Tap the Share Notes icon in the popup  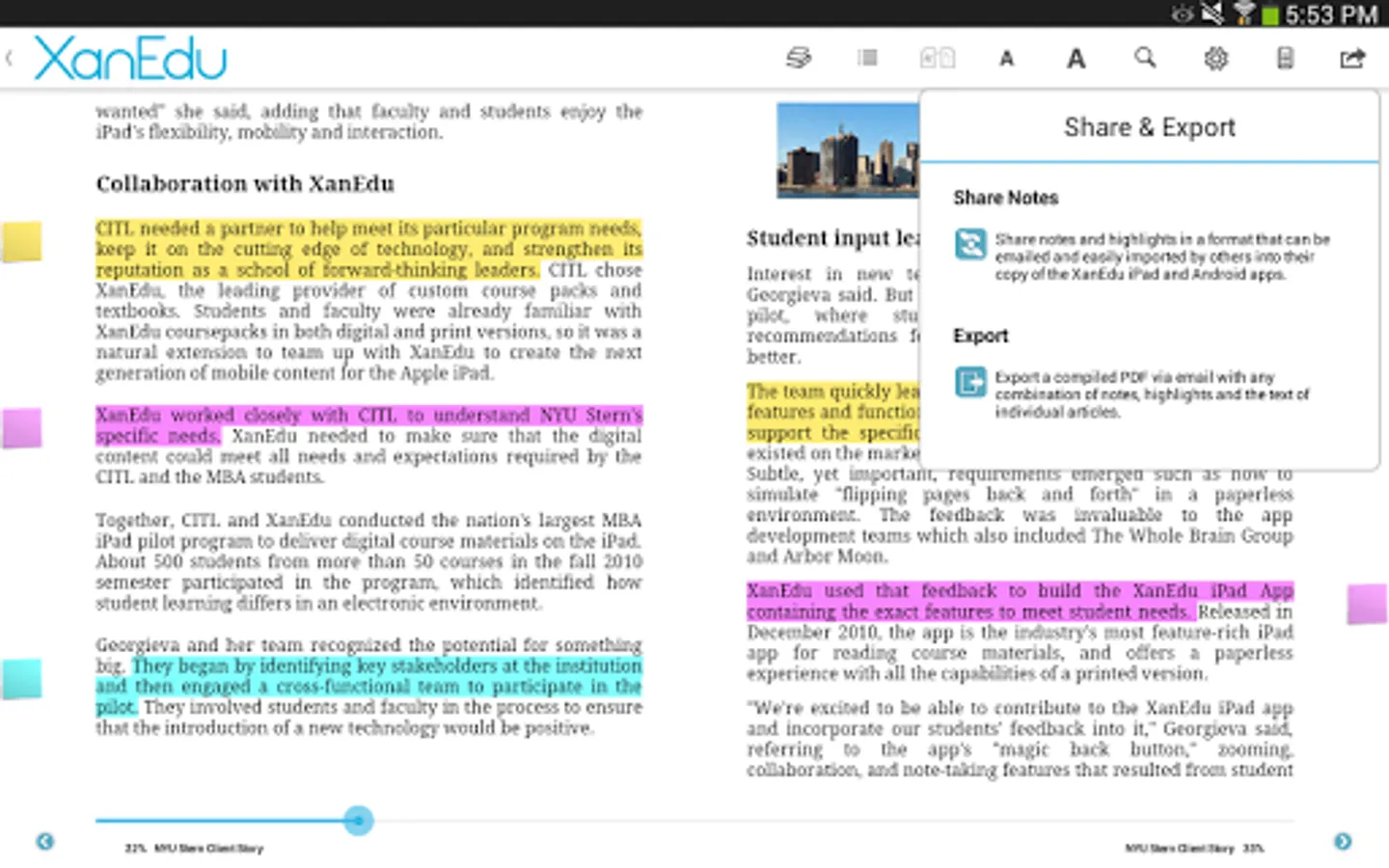pyautogui.click(x=970, y=244)
